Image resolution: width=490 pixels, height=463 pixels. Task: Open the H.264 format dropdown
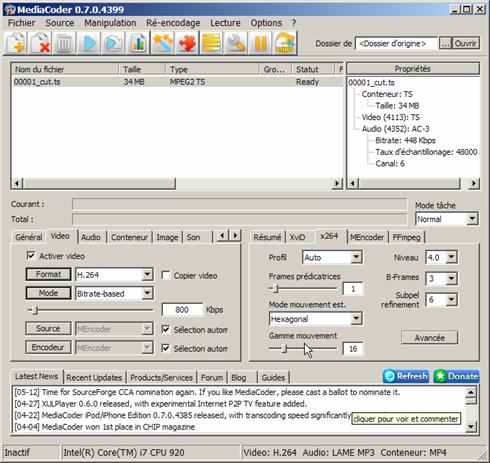pos(147,275)
